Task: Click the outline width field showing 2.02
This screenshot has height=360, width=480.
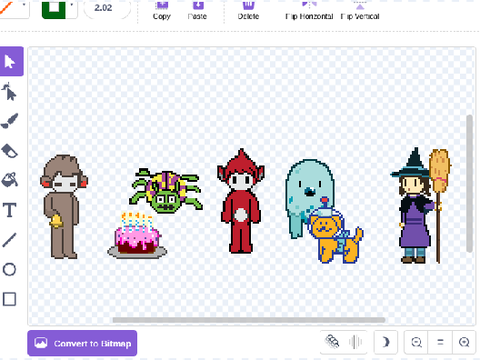Action: 107,8
